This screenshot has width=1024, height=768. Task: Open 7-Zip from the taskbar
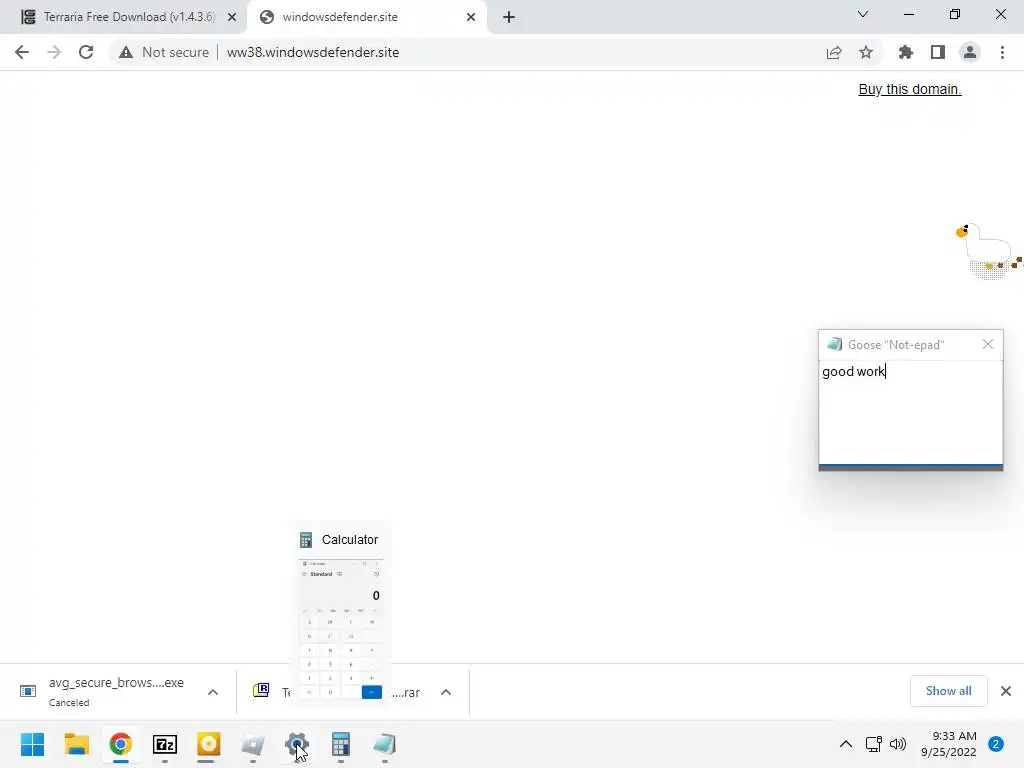point(165,744)
